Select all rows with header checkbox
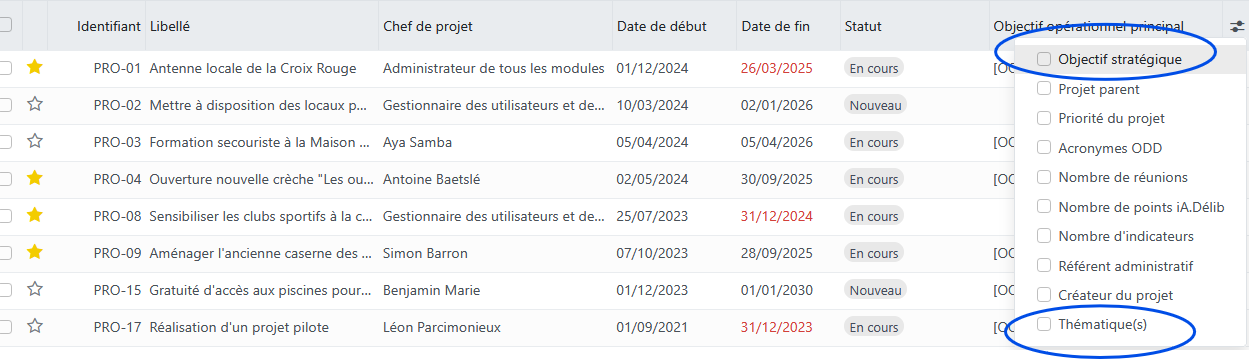The height and width of the screenshot is (360, 1249). point(5,26)
